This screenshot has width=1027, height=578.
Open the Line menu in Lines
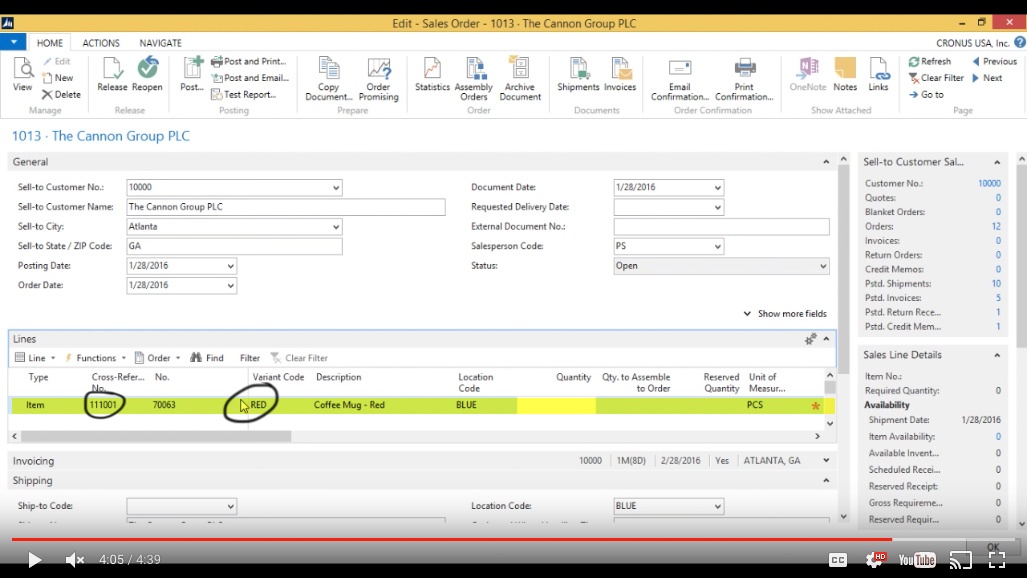click(35, 358)
